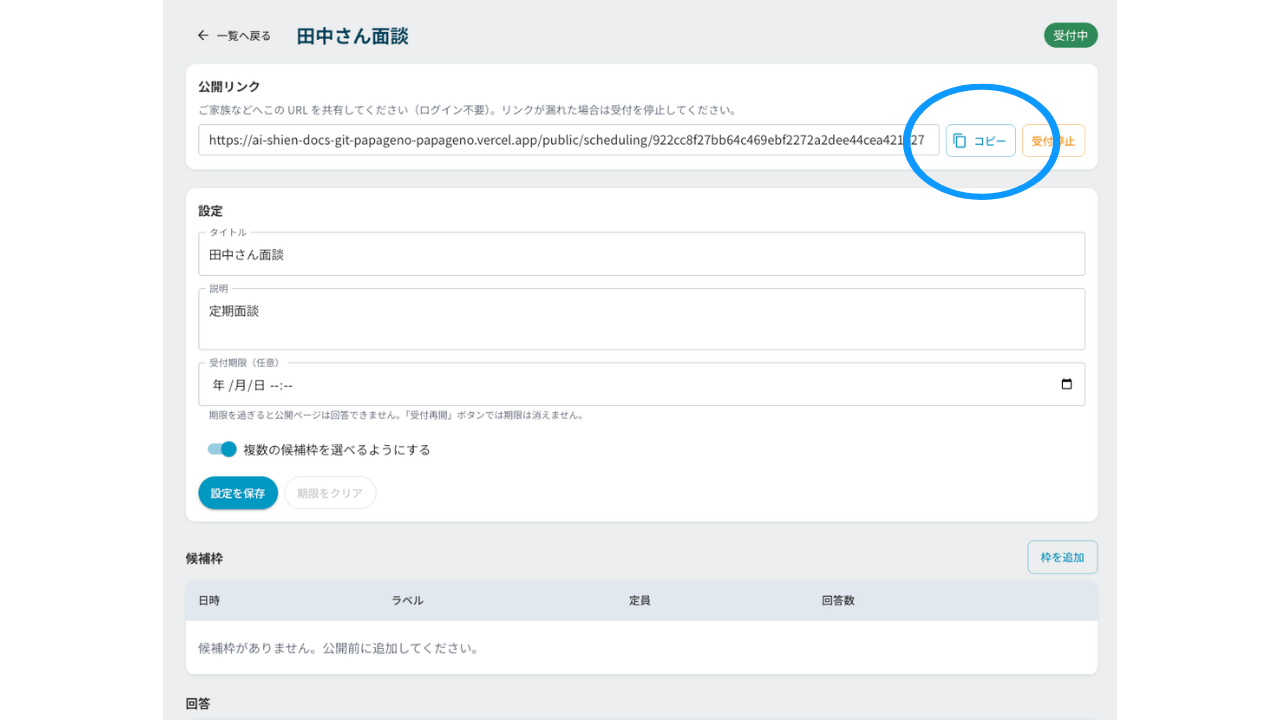The height and width of the screenshot is (720, 1280).
Task: Click the 田中さん面談 page heading
Action: click(x=352, y=36)
